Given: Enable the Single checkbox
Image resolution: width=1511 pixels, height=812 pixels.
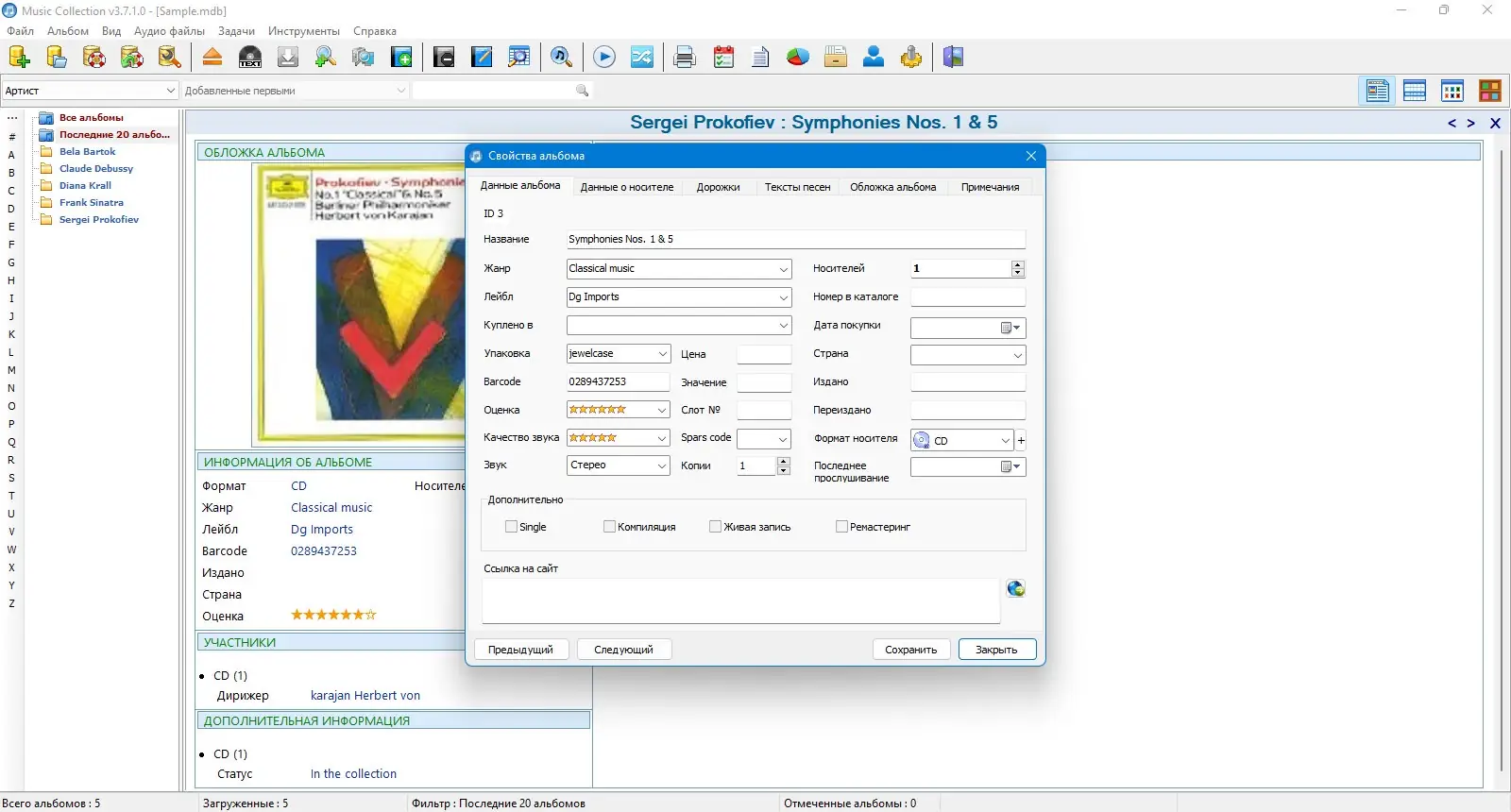Looking at the screenshot, I should 511,527.
